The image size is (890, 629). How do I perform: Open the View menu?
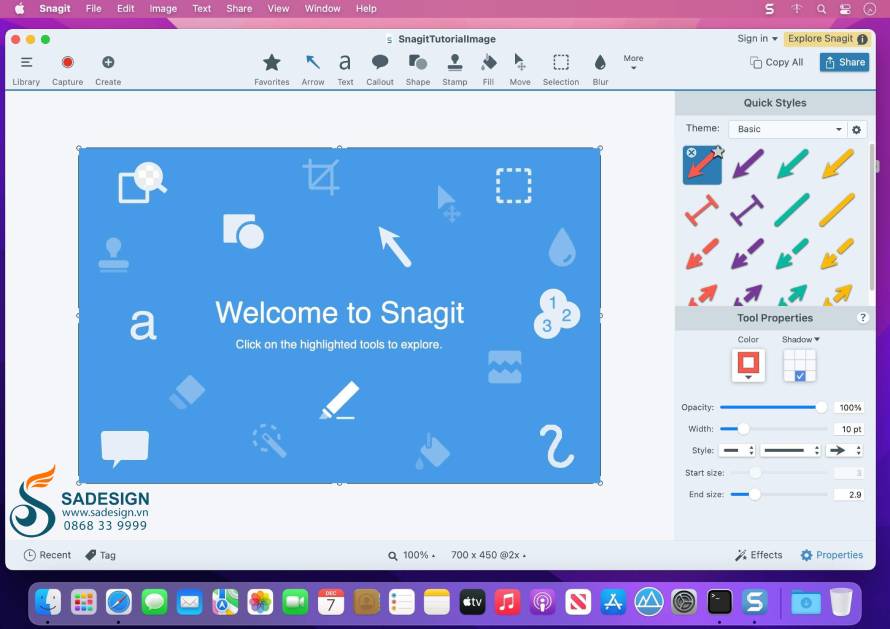click(278, 9)
